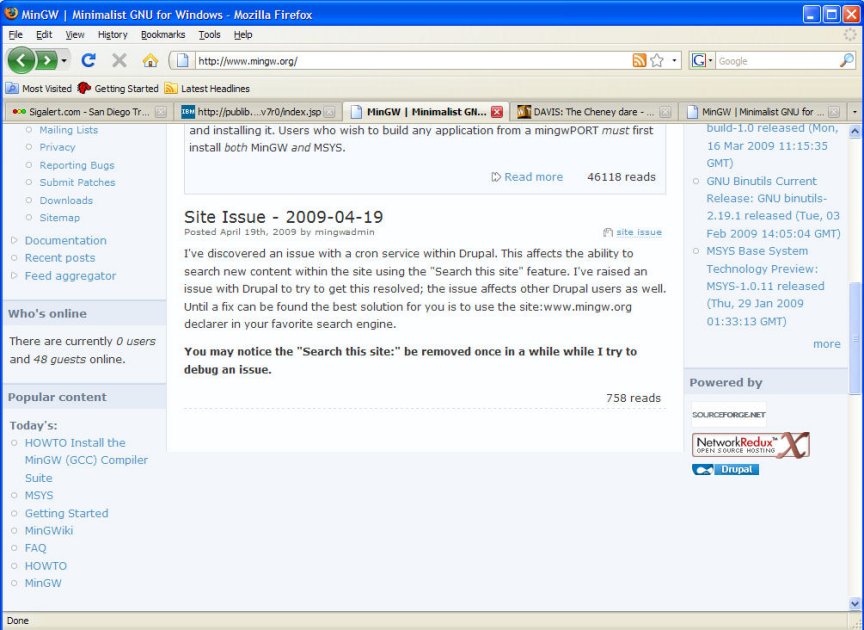Viewport: 864px width, 630px height.
Task: Open the Network Redux hosting logo
Action: [x=750, y=445]
